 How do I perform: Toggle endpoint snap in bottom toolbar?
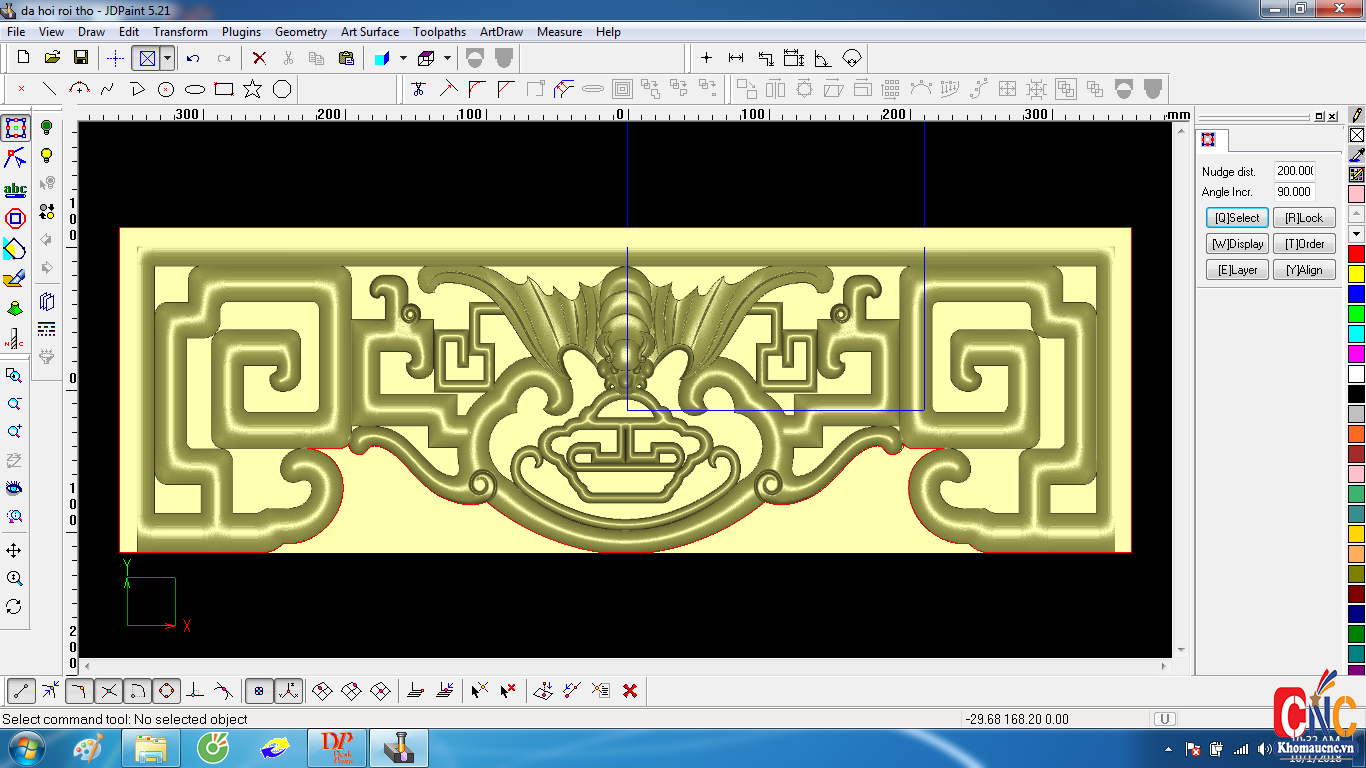coord(22,690)
